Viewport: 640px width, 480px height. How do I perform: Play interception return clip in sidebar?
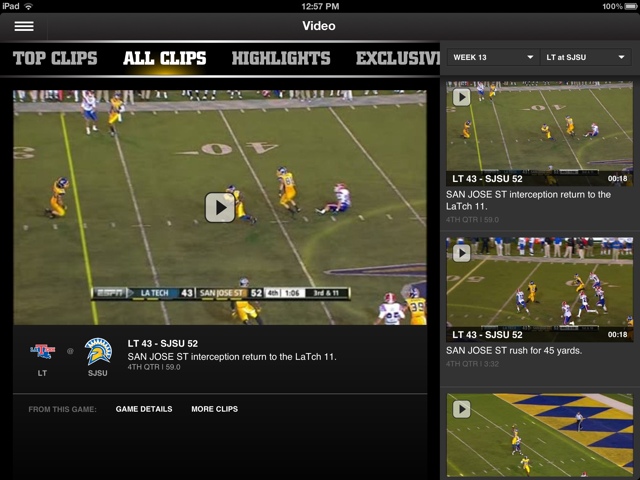click(x=462, y=97)
